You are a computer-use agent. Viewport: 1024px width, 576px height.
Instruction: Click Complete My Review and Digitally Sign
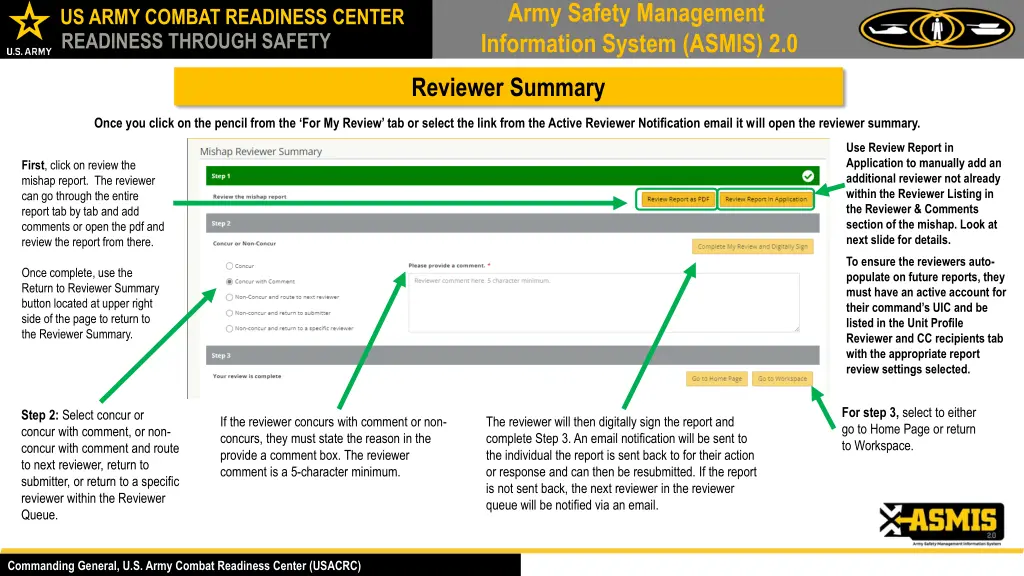coord(753,245)
